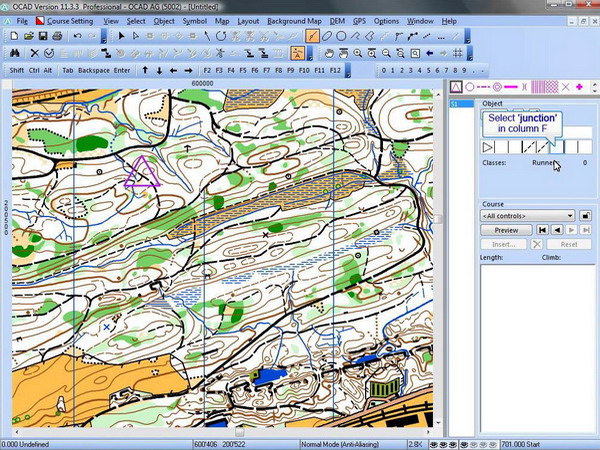Expand the symbol box scroll arrows
This screenshot has height=450, width=600.
[595, 87]
